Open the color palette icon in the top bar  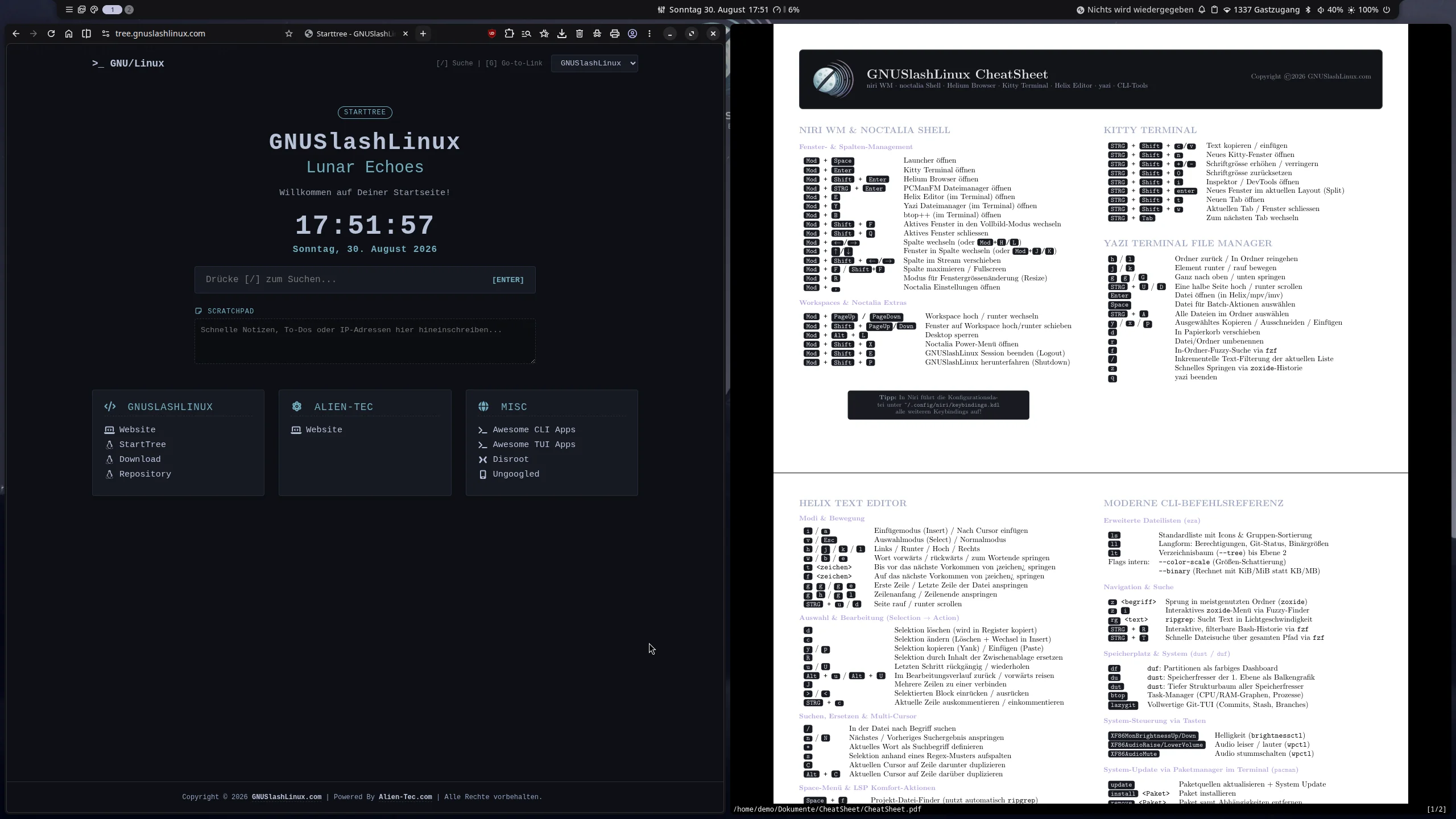click(94, 10)
